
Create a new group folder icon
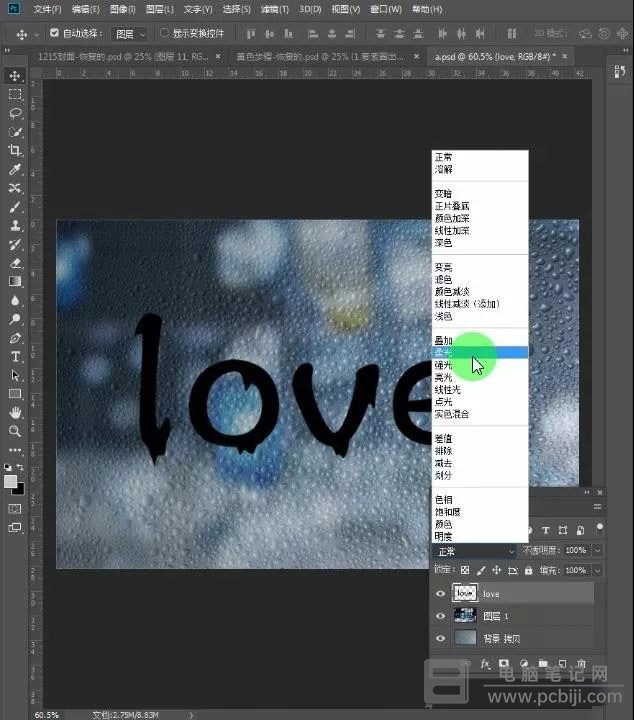(543, 664)
